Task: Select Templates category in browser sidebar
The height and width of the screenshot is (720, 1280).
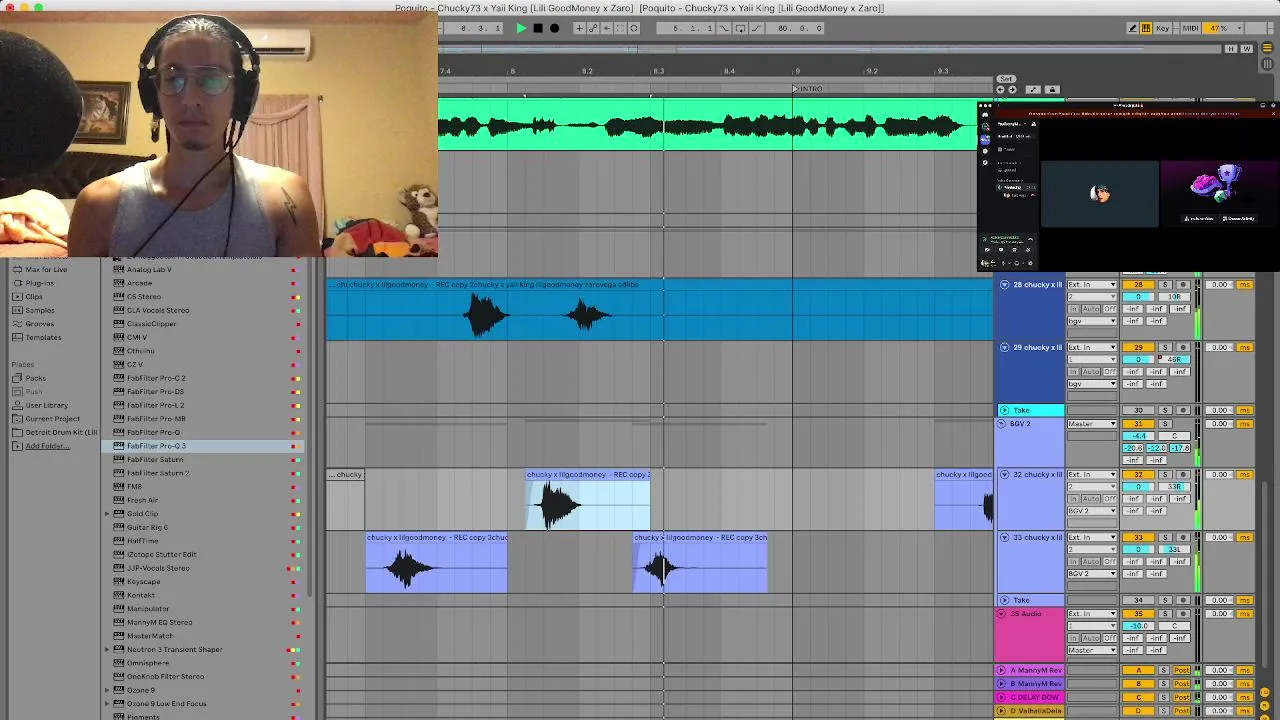Action: point(43,337)
